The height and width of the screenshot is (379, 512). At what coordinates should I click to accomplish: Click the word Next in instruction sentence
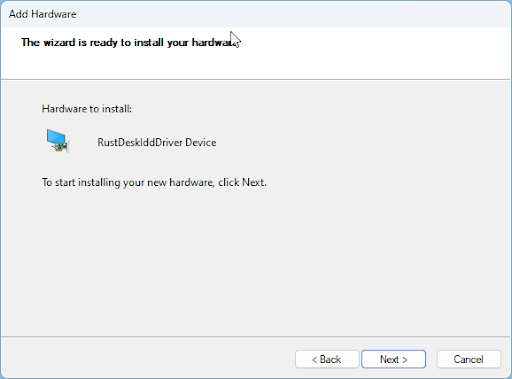point(253,182)
